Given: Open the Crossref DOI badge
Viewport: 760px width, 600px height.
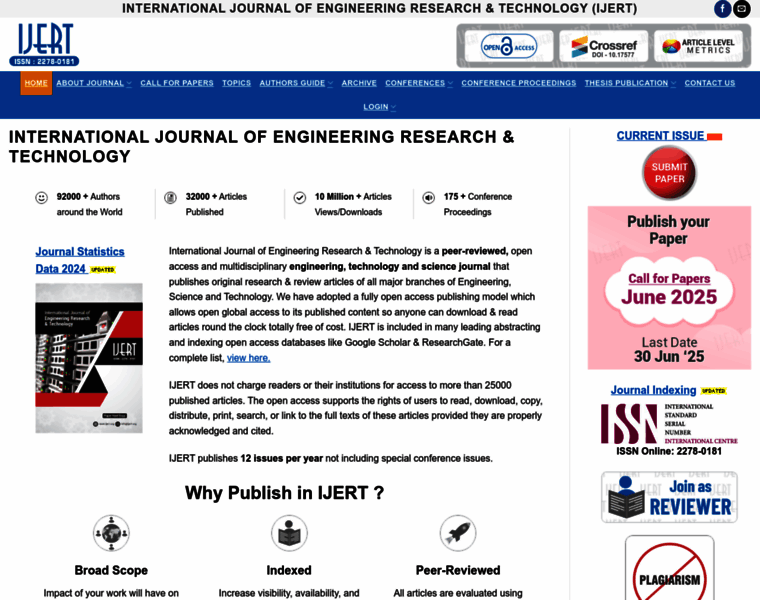Looking at the screenshot, I should pyautogui.click(x=603, y=47).
